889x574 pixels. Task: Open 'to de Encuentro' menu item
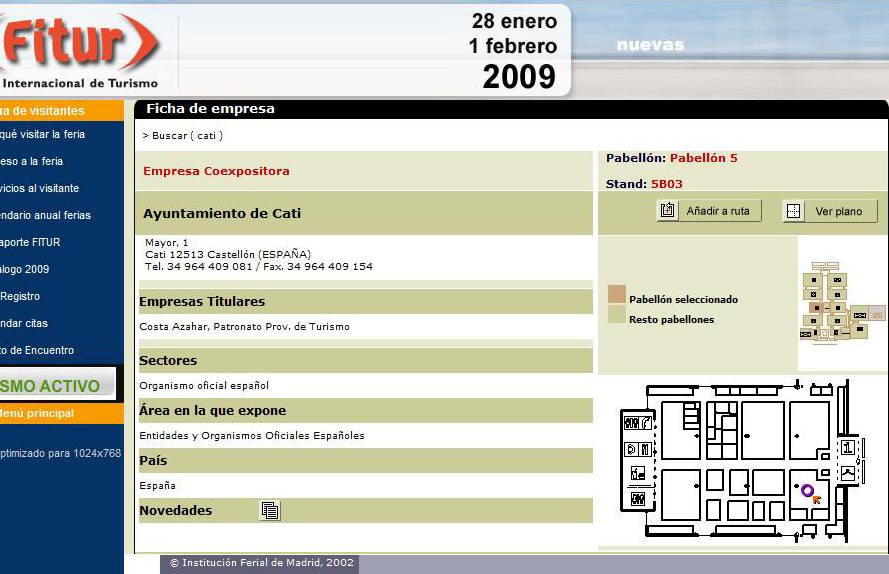[x=37, y=351]
